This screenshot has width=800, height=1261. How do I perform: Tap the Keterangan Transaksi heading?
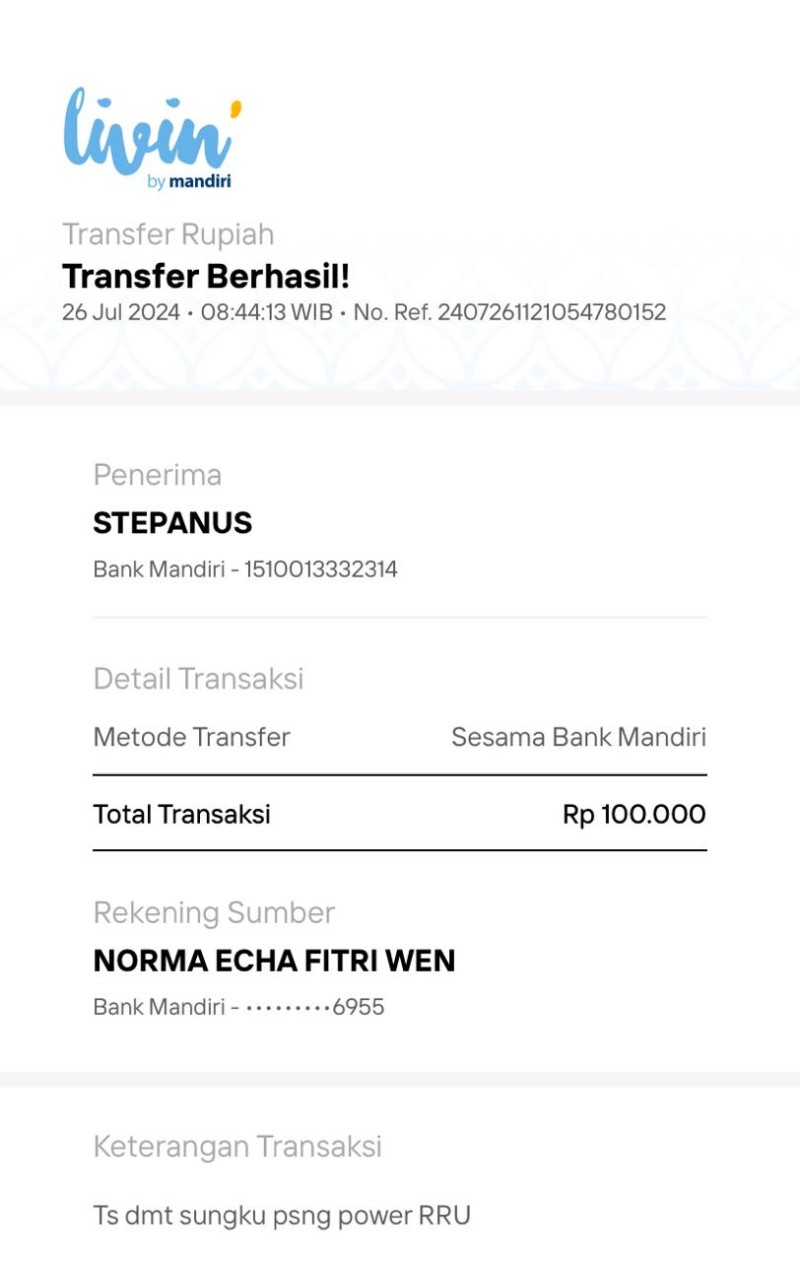tap(238, 1146)
